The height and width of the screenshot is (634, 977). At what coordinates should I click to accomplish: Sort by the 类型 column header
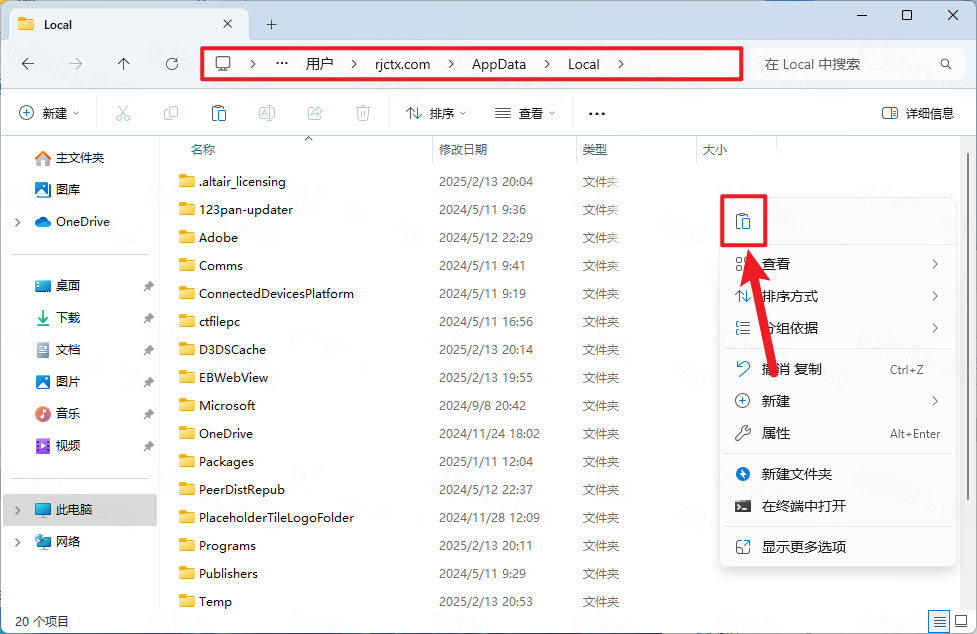pos(594,149)
